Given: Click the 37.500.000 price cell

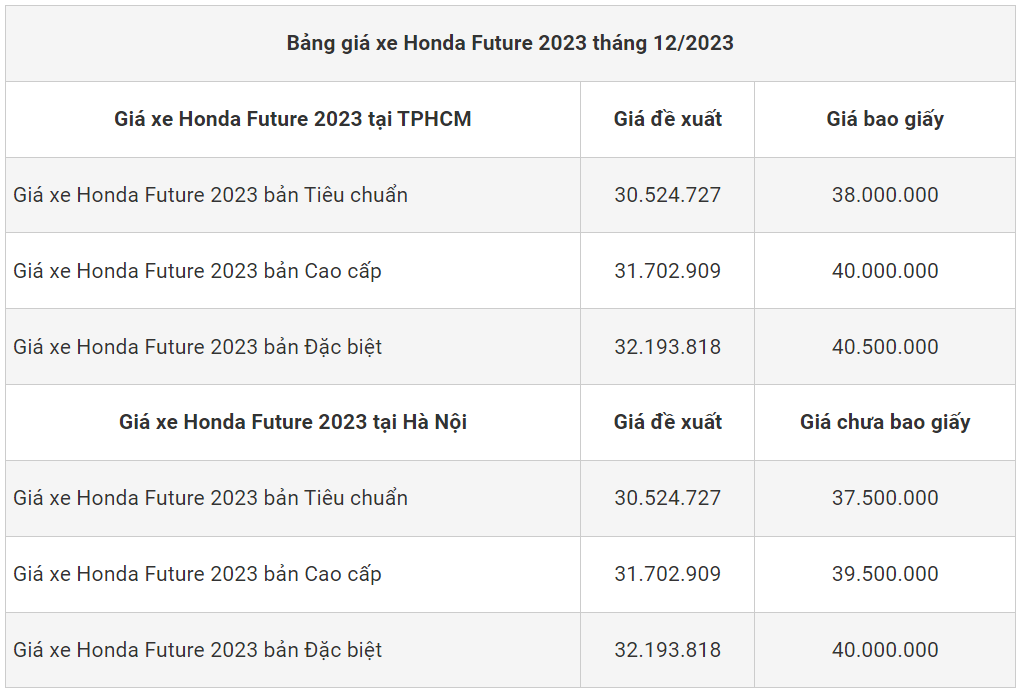Looking at the screenshot, I should 885,498.
